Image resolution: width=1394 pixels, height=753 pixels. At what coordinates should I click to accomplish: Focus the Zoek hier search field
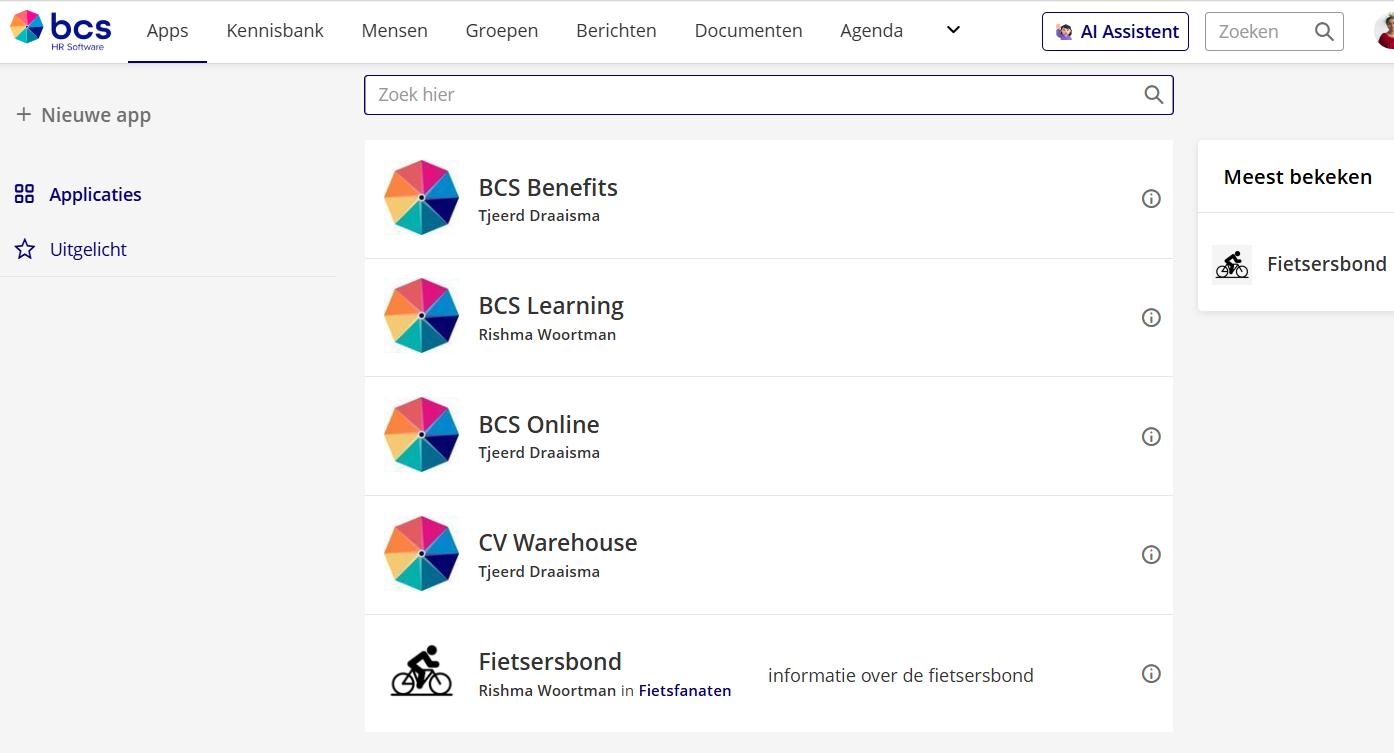[x=768, y=95]
